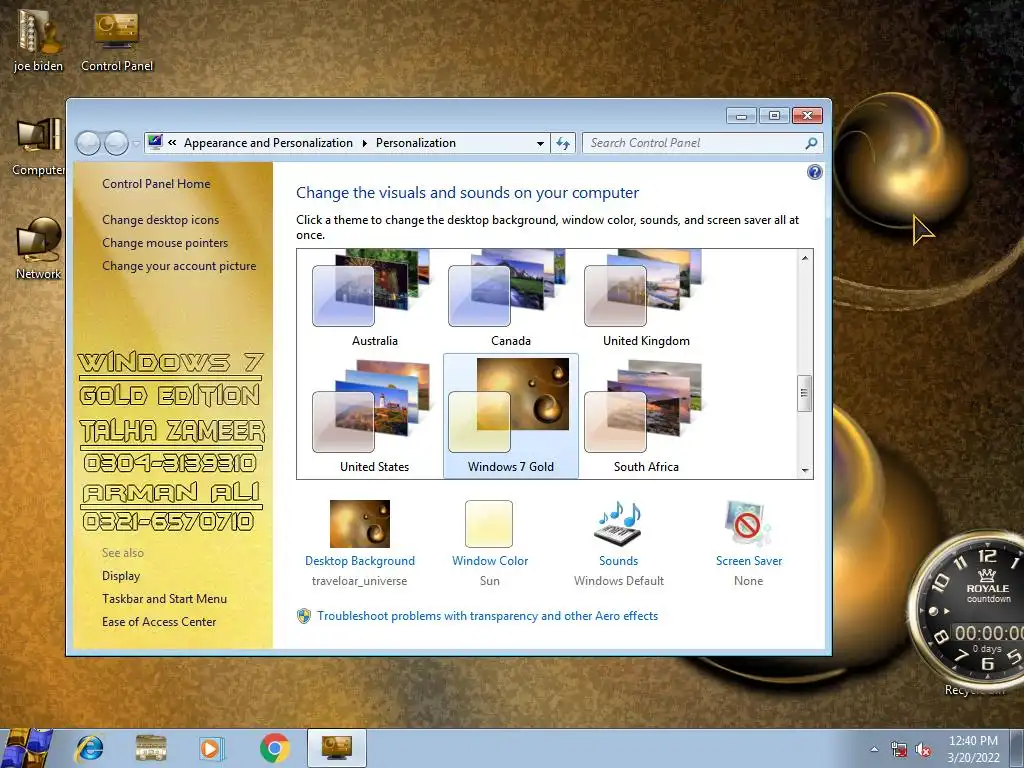Screen dimensions: 1024x768
Task: Launch Internet Explorer from the taskbar
Action: point(89,748)
